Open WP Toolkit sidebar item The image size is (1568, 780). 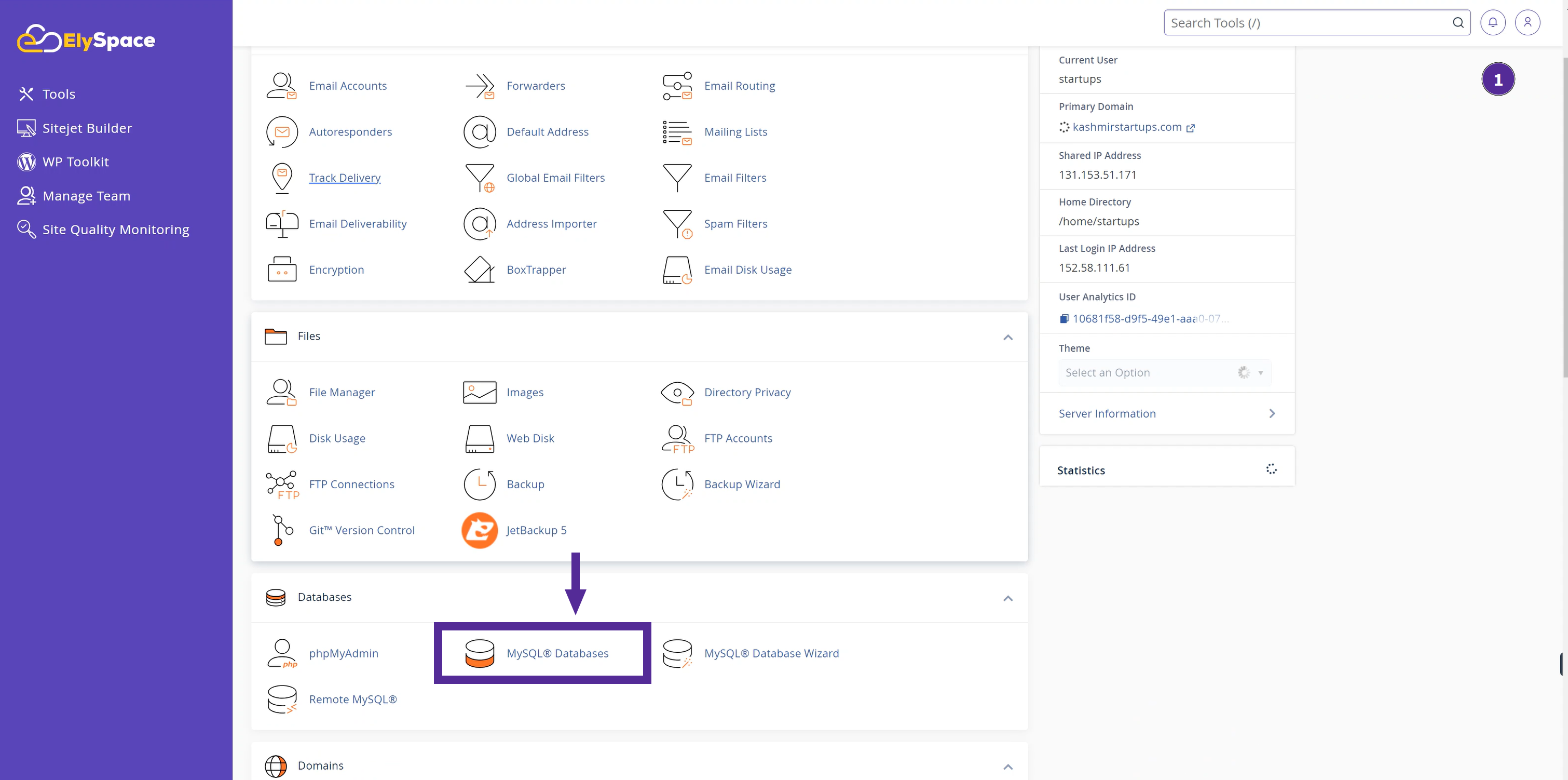[x=75, y=161]
